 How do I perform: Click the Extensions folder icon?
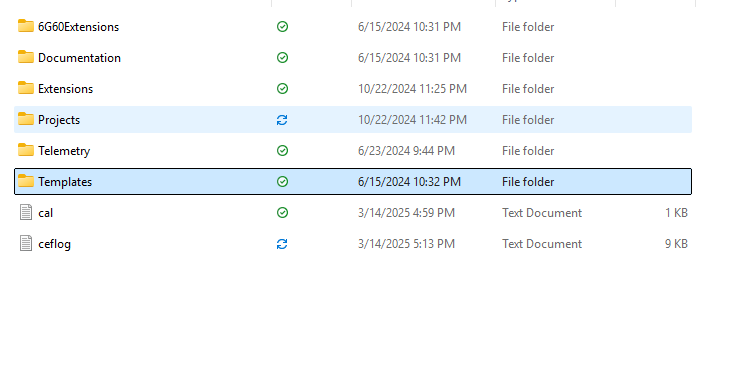point(26,88)
